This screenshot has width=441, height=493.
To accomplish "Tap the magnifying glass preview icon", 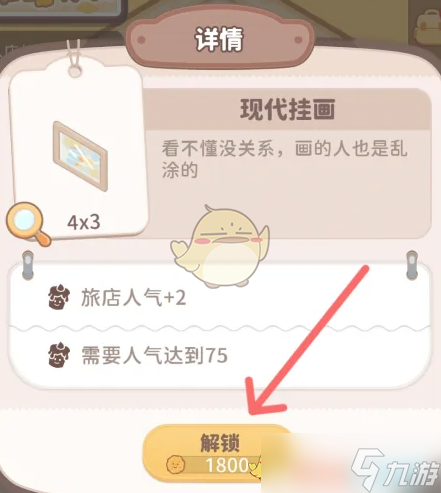I will 28,224.
